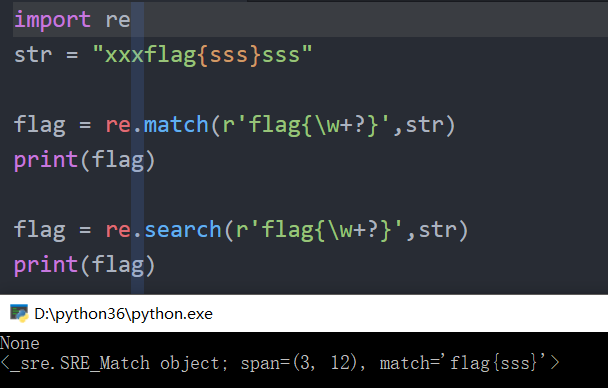Click the empty line between str and flag assignment
This screenshot has height=388, width=608.
(304, 90)
